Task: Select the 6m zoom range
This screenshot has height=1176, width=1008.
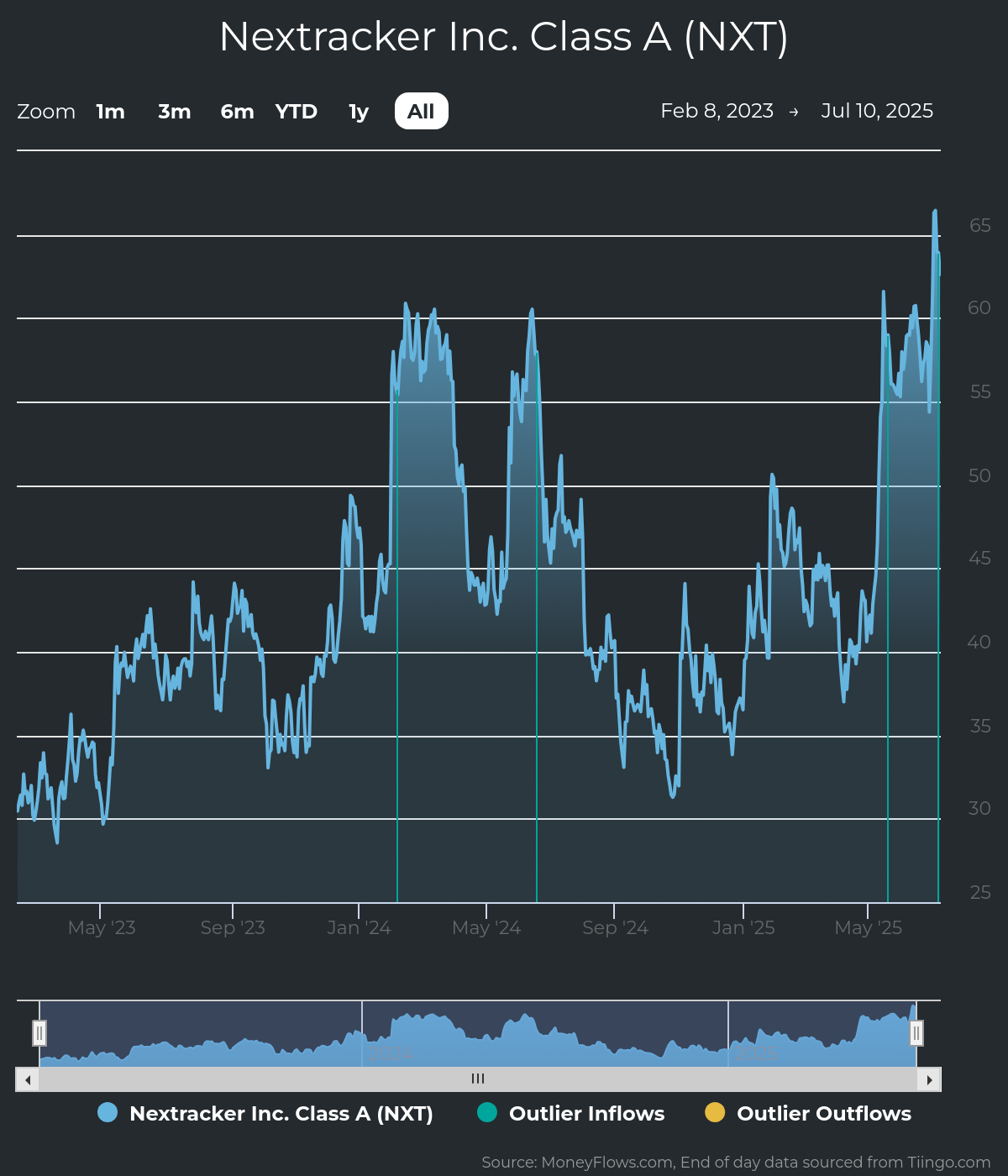Action: pyautogui.click(x=237, y=112)
